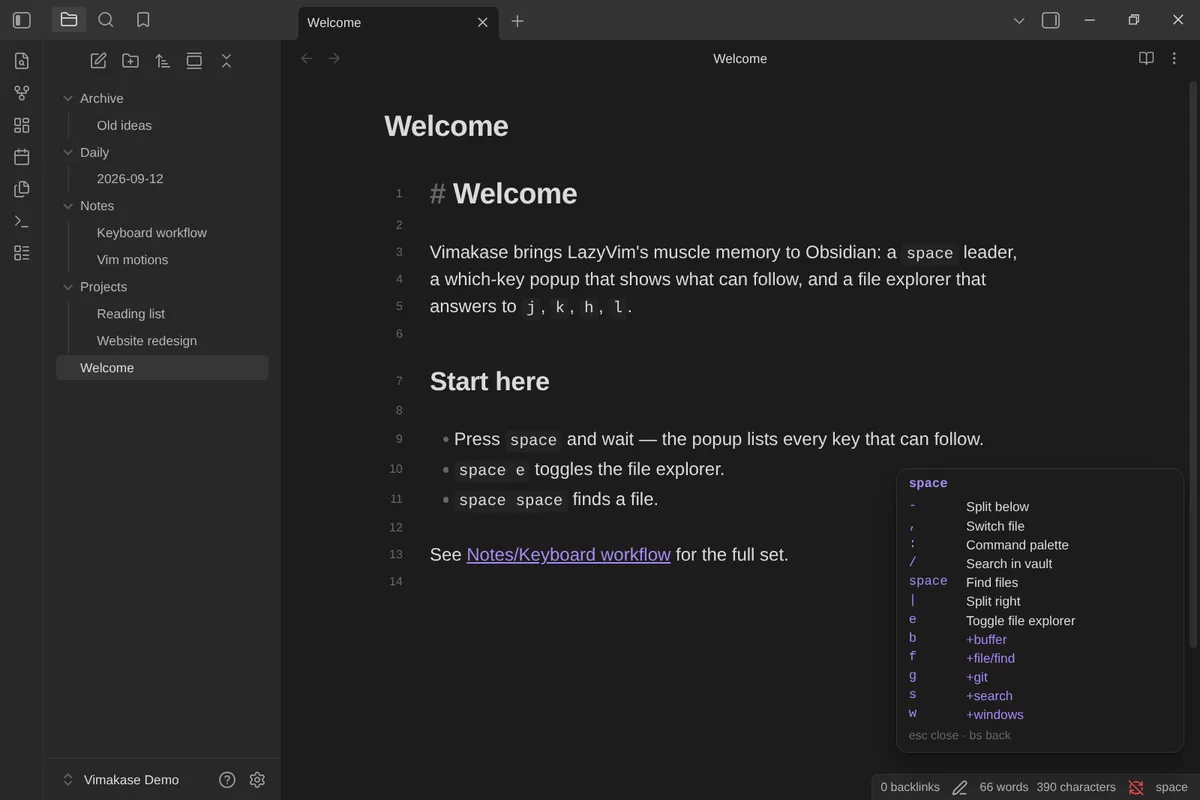
Task: Click 0 backlinks in status bar
Action: [x=910, y=787]
